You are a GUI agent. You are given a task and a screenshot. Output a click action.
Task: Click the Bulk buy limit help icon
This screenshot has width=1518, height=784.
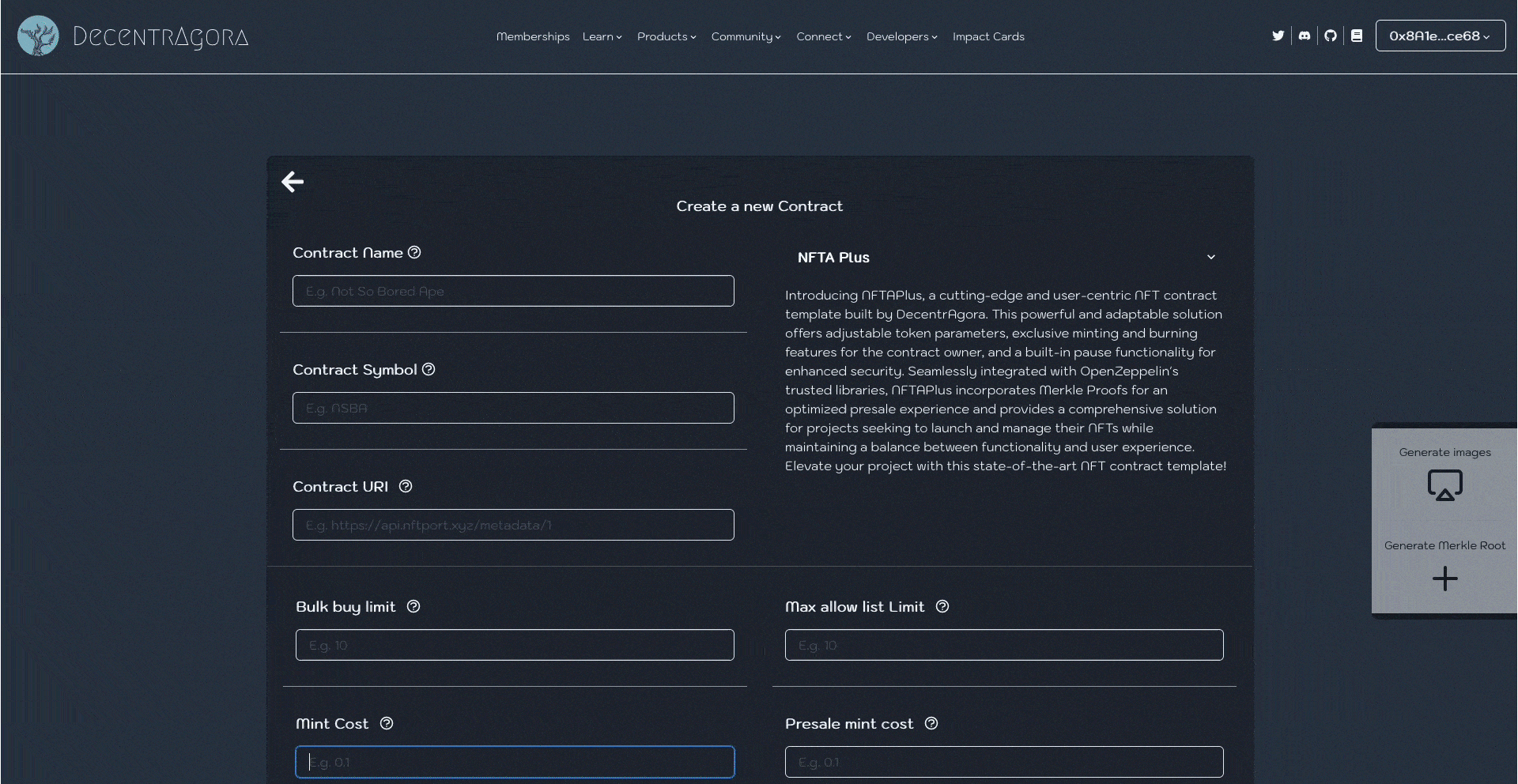click(413, 606)
